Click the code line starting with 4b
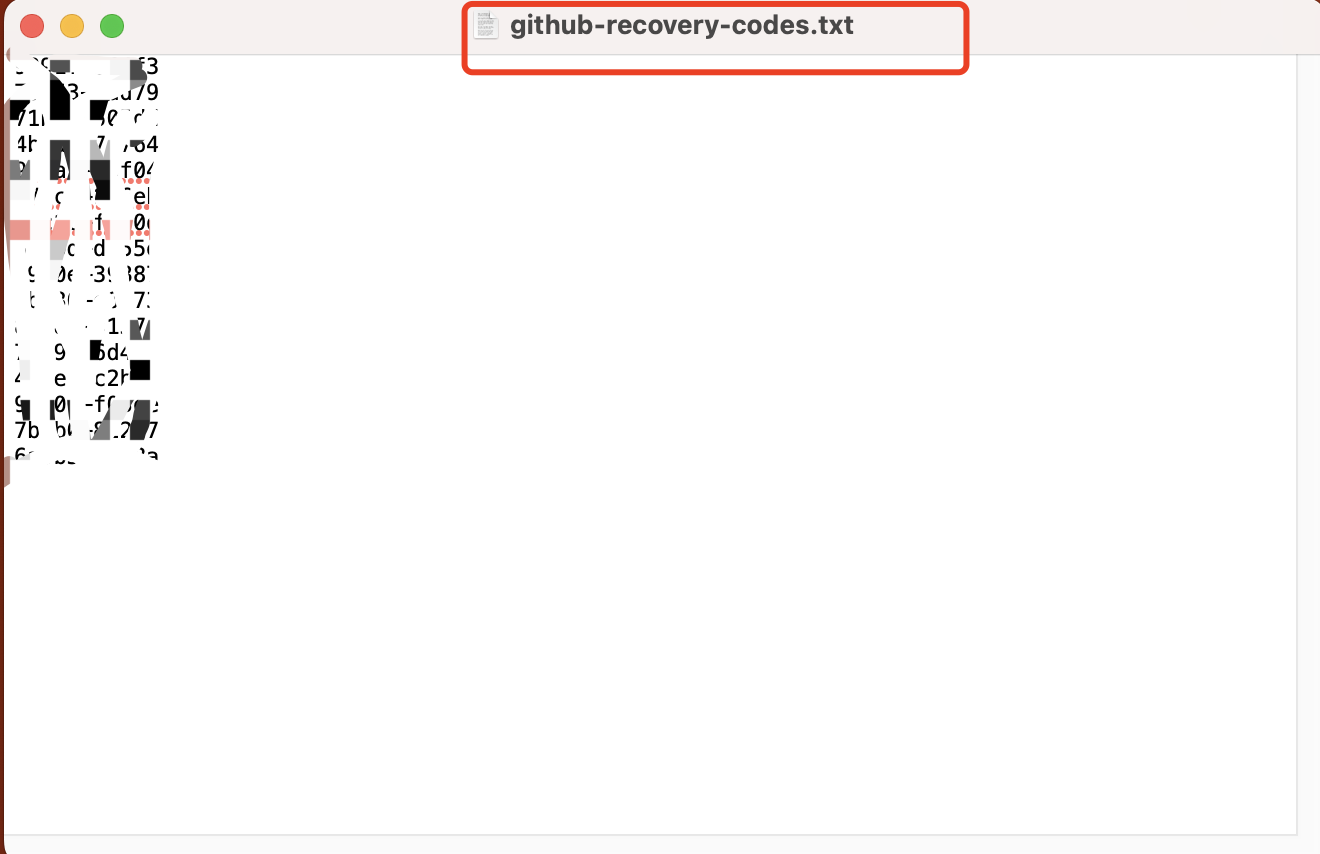The height and width of the screenshot is (854, 1320). (85, 145)
